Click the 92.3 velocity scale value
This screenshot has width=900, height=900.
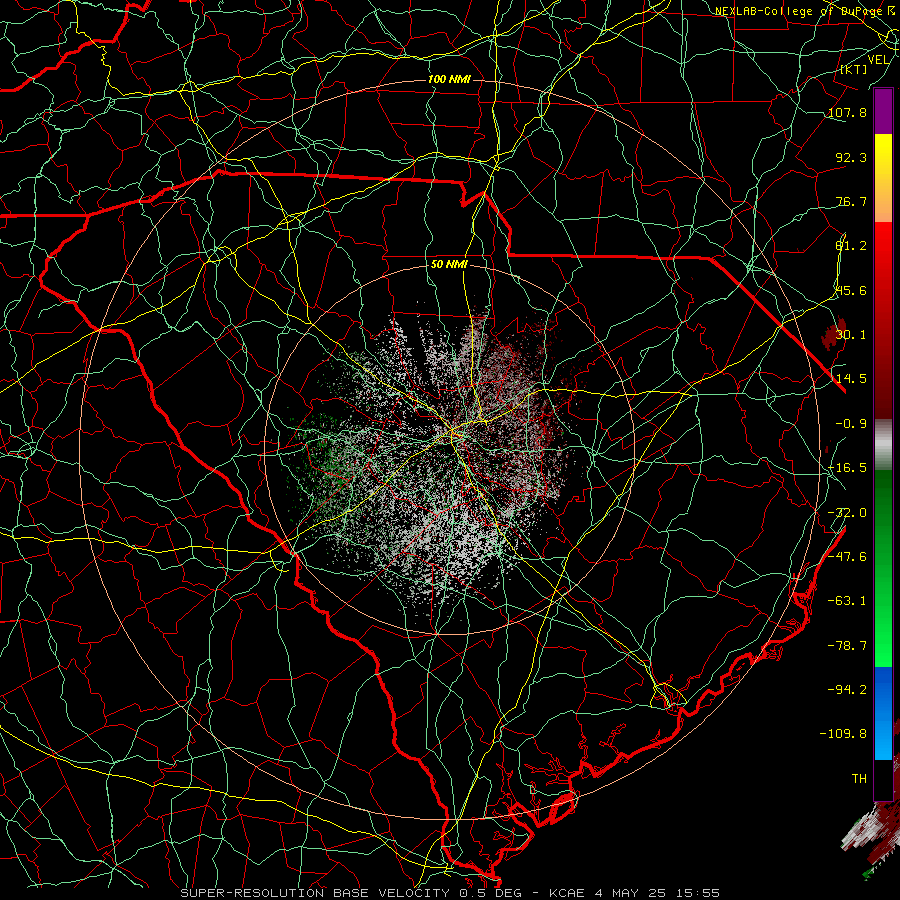(851, 157)
